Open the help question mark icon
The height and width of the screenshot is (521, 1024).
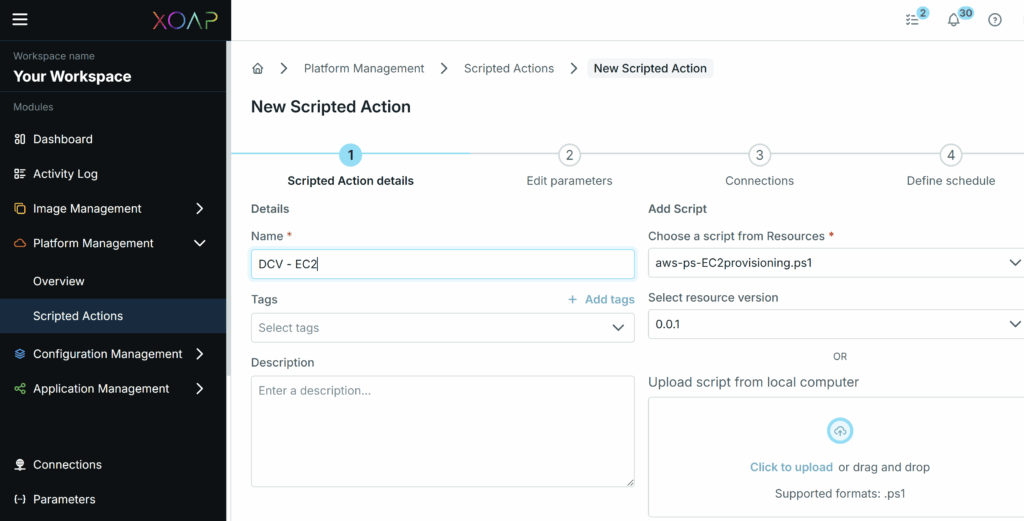click(995, 20)
